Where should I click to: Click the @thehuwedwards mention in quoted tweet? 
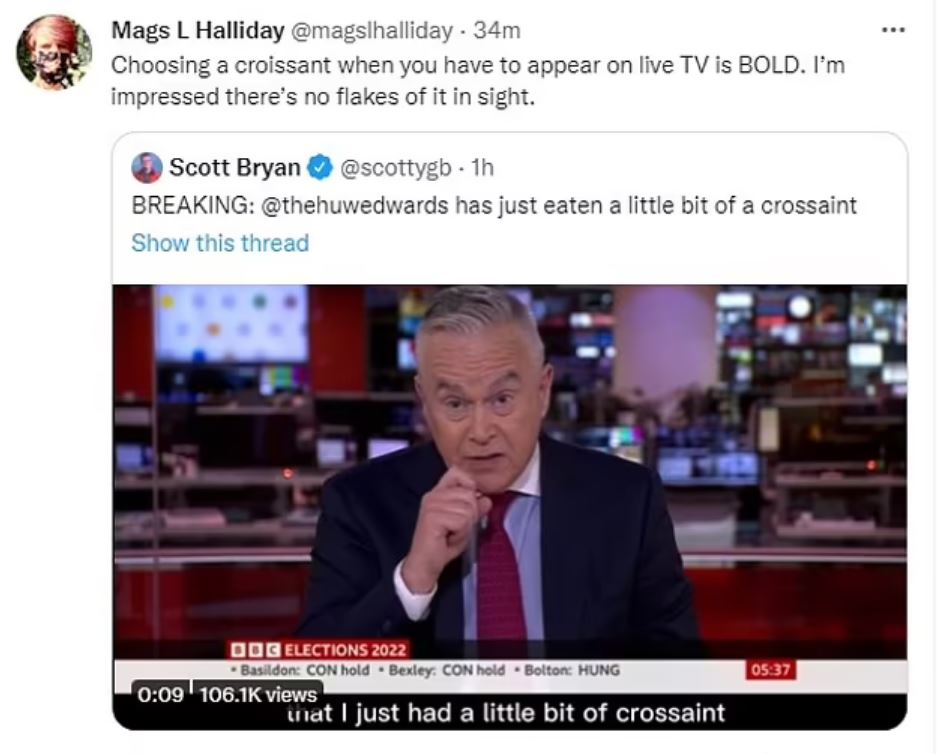pos(355,206)
